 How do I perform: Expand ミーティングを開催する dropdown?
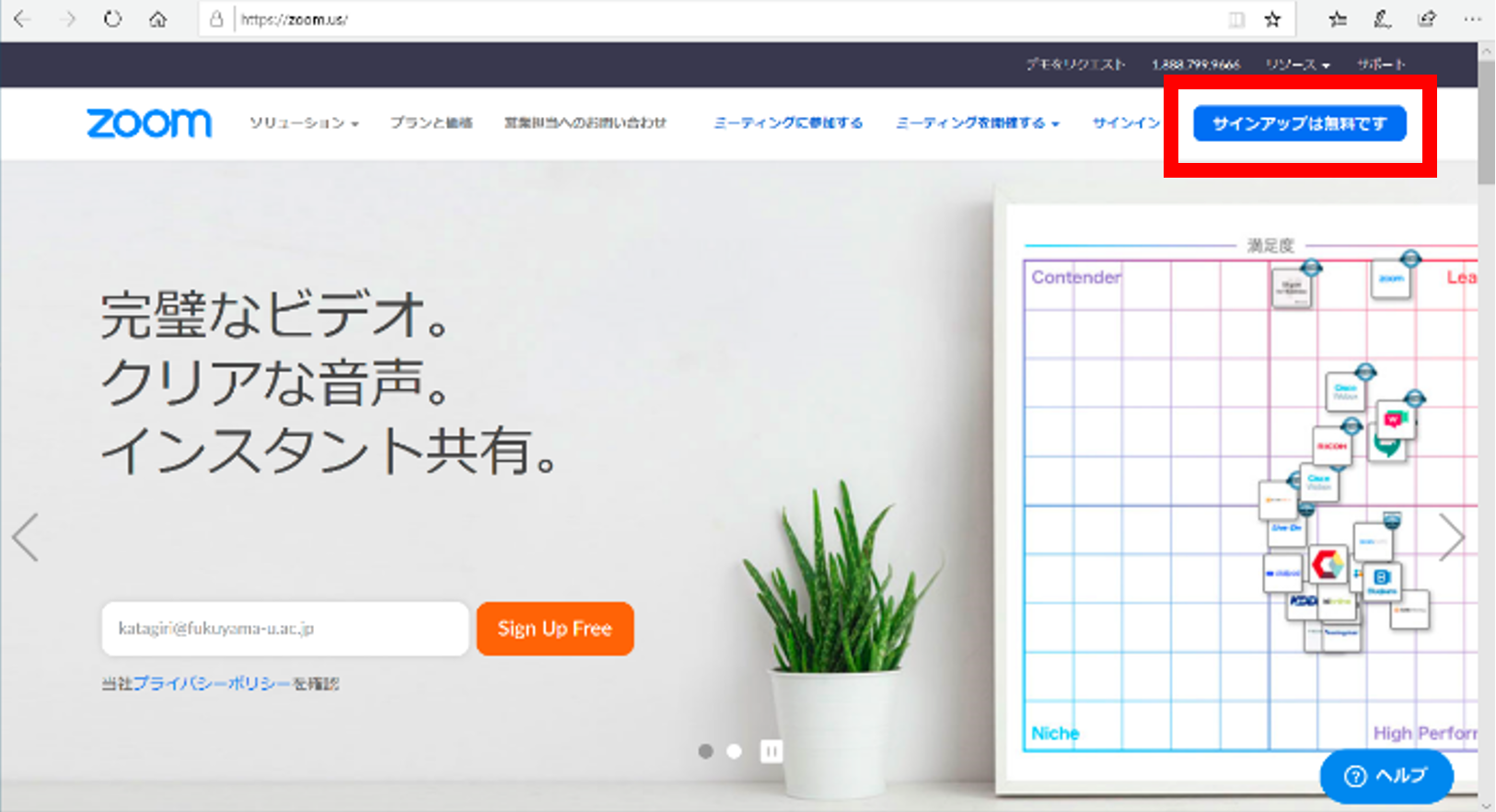(x=978, y=122)
